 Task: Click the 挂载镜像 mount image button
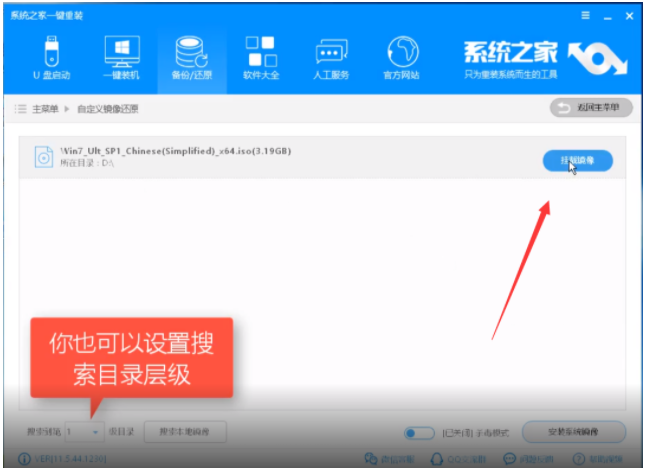tap(577, 160)
